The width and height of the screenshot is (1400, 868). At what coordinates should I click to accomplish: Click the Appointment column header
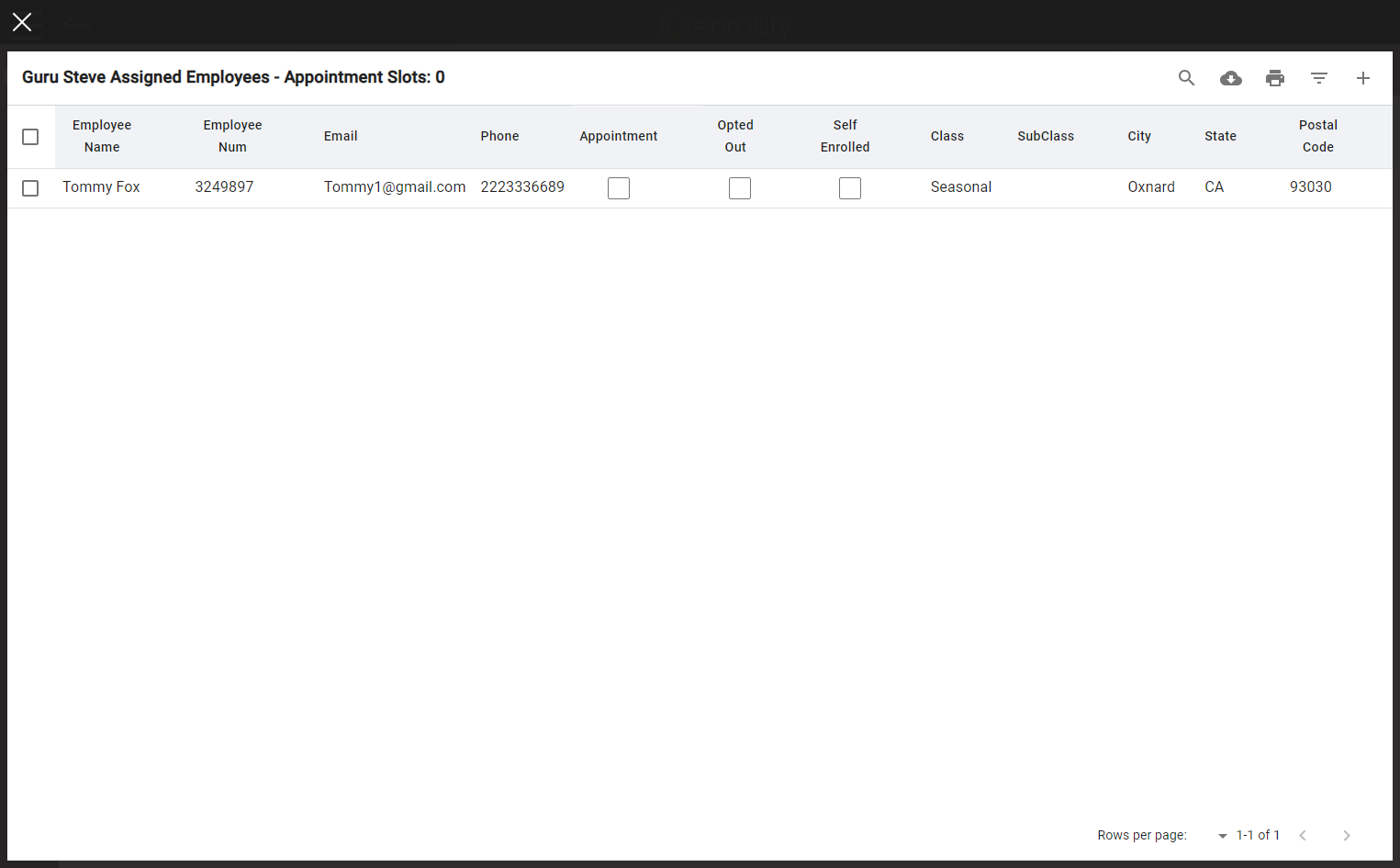(619, 136)
